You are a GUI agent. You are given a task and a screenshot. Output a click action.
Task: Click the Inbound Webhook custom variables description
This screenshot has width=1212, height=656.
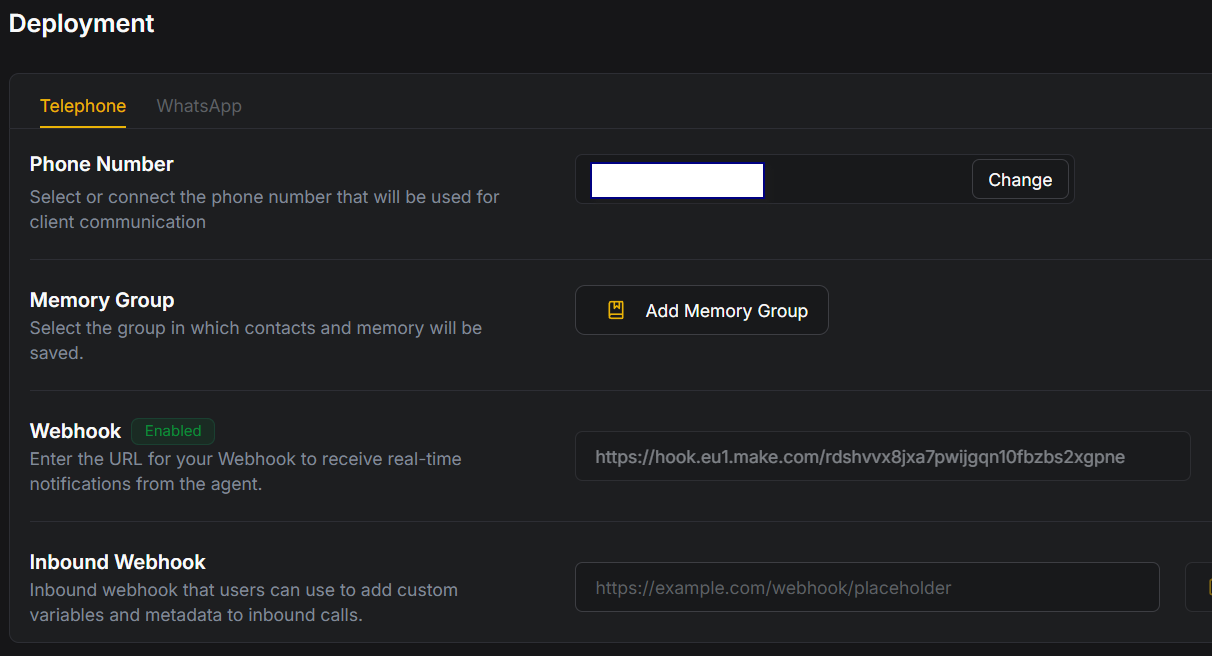tap(243, 602)
